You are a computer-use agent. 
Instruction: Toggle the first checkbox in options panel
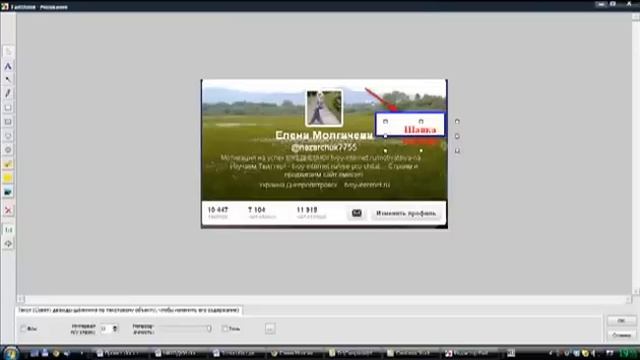(23, 329)
